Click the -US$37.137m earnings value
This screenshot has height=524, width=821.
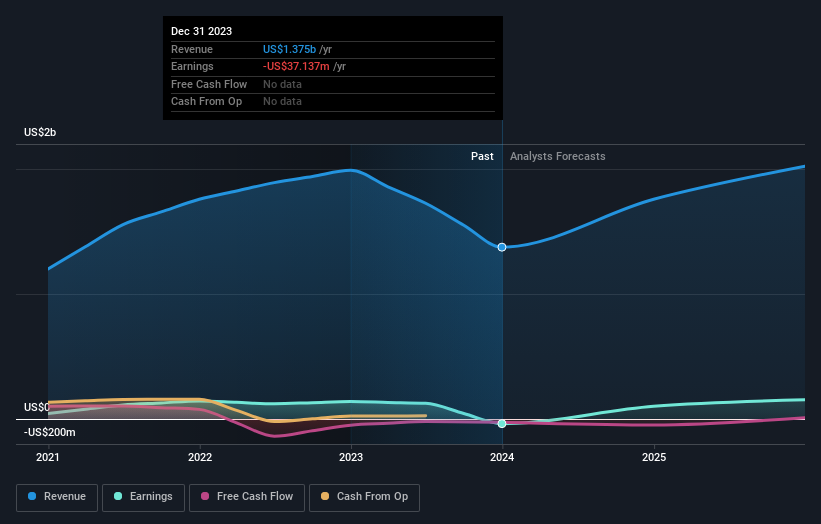[x=296, y=66]
